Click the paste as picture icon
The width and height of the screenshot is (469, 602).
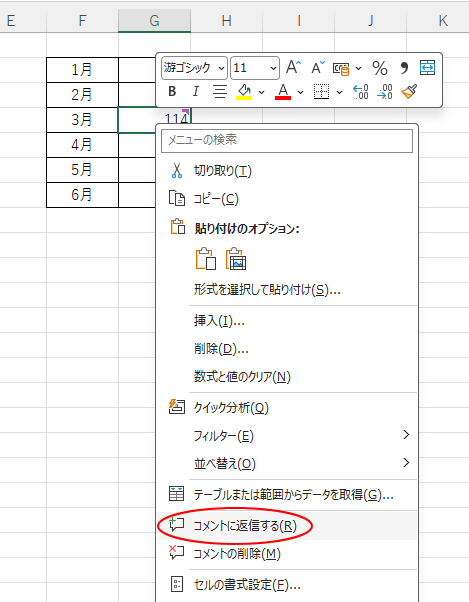click(x=236, y=258)
